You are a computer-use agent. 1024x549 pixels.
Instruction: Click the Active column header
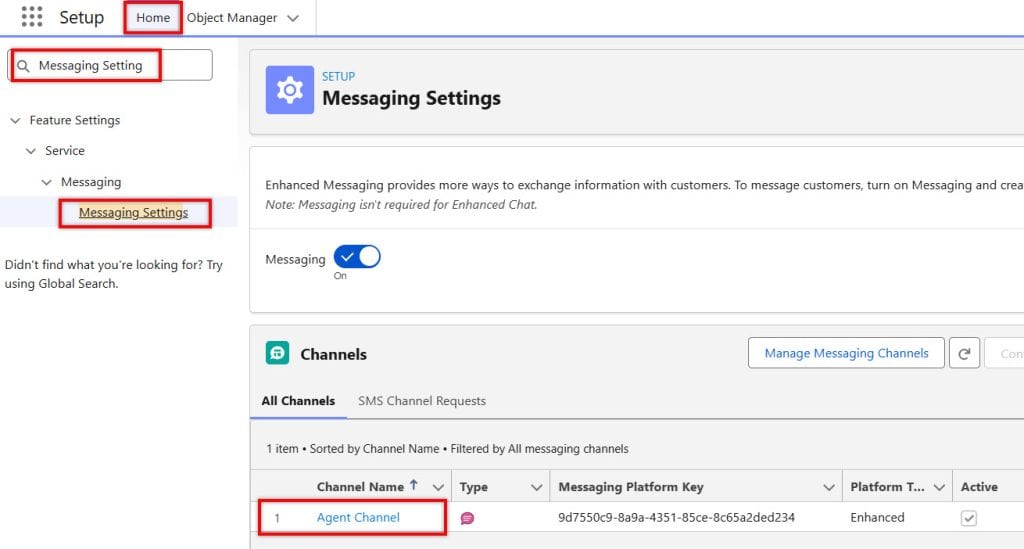[x=979, y=487]
